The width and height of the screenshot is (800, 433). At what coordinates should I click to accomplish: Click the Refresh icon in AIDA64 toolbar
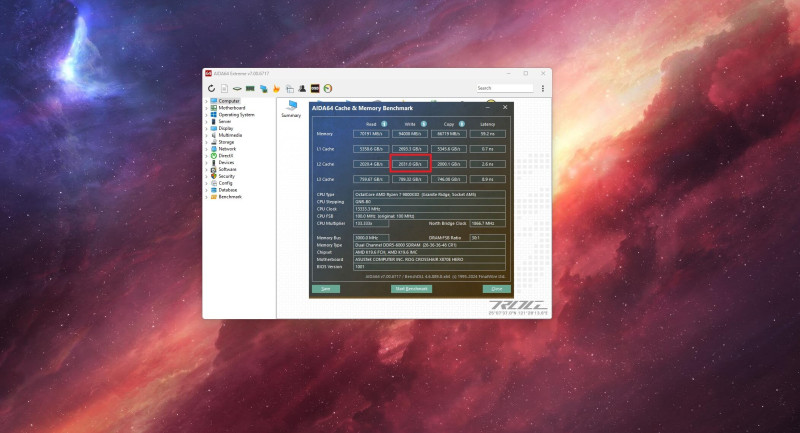211,88
